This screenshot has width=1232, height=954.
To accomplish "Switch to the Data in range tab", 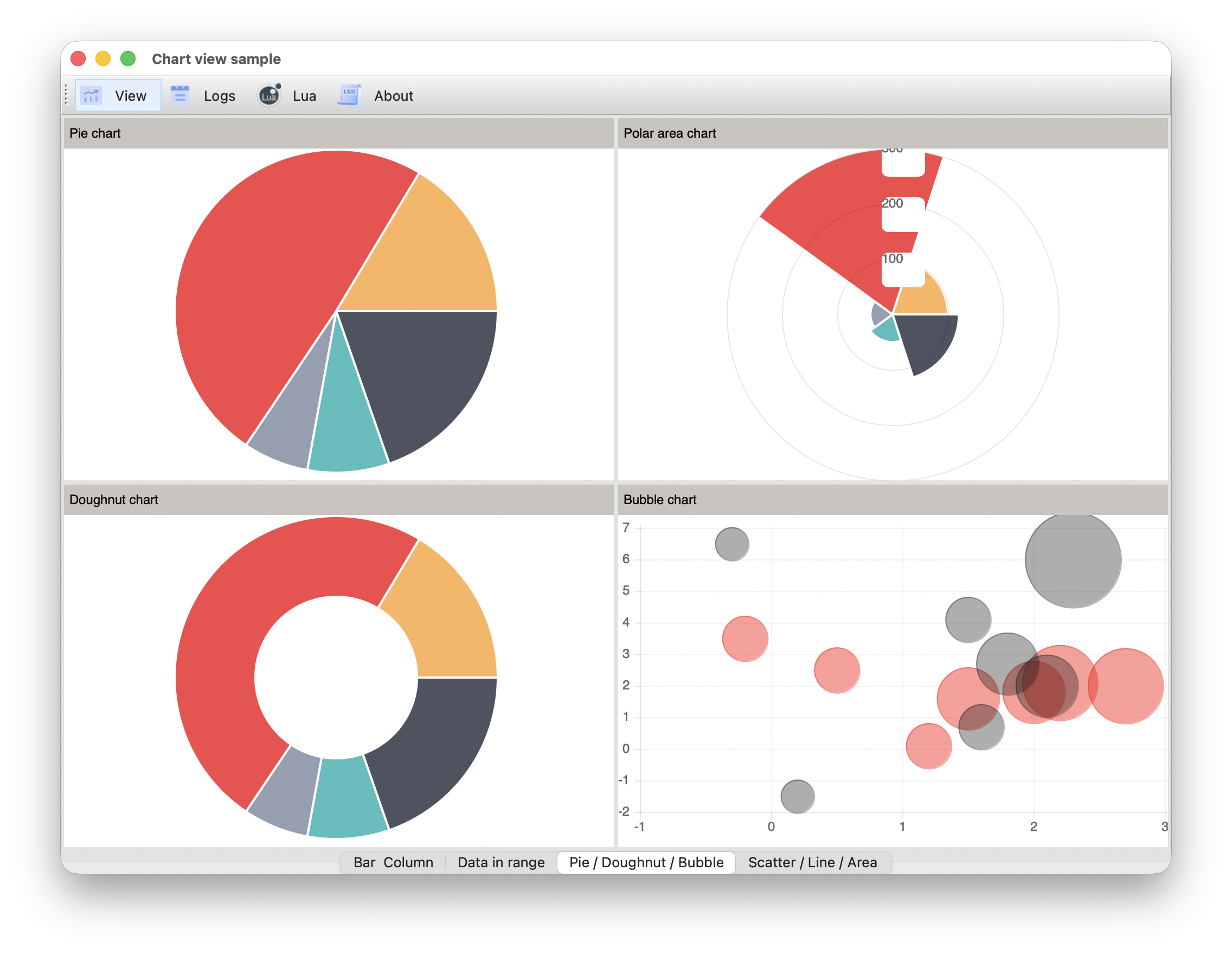I will [x=501, y=862].
